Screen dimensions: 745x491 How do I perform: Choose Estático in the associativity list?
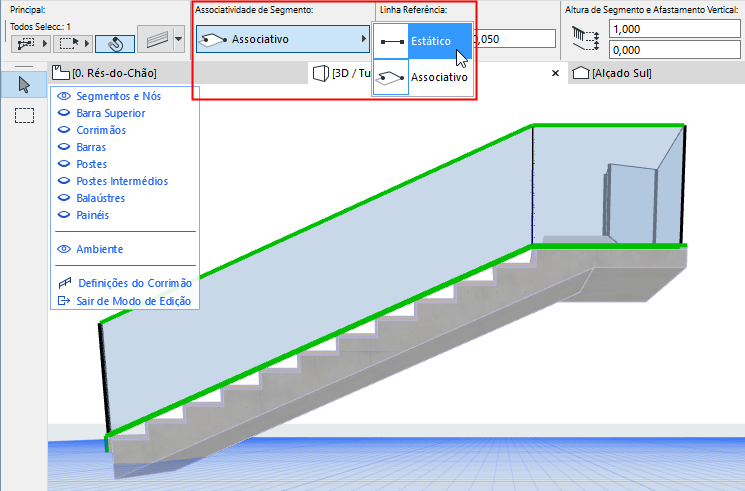coord(422,41)
